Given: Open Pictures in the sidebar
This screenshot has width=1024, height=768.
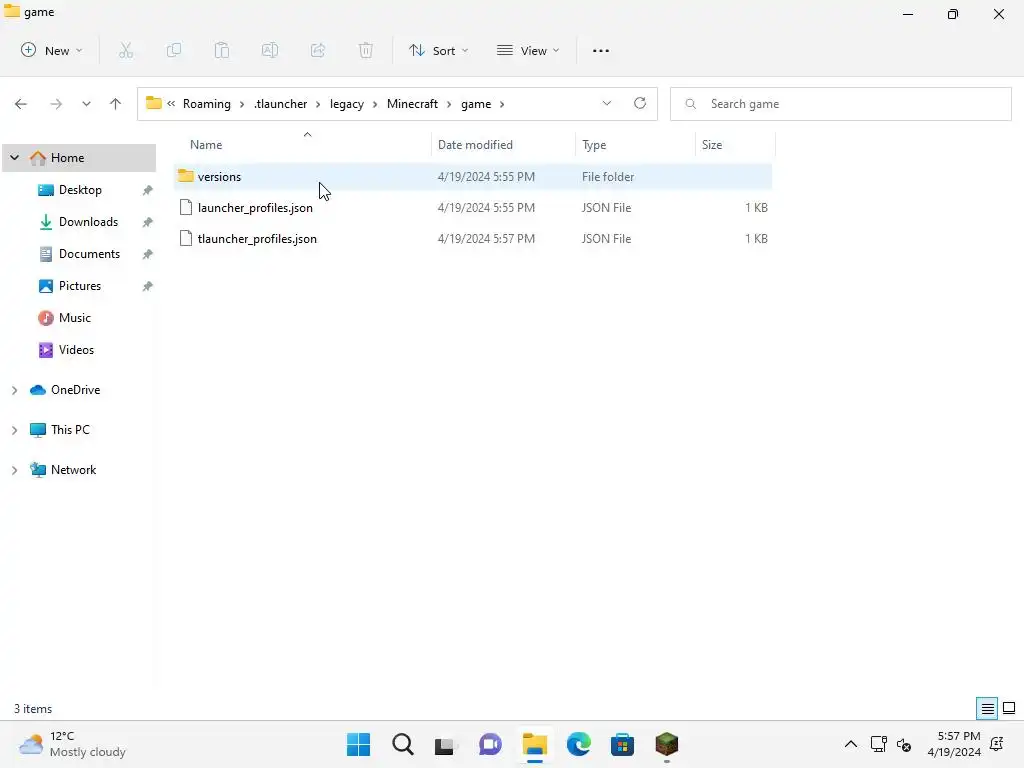Looking at the screenshot, I should click(x=80, y=286).
